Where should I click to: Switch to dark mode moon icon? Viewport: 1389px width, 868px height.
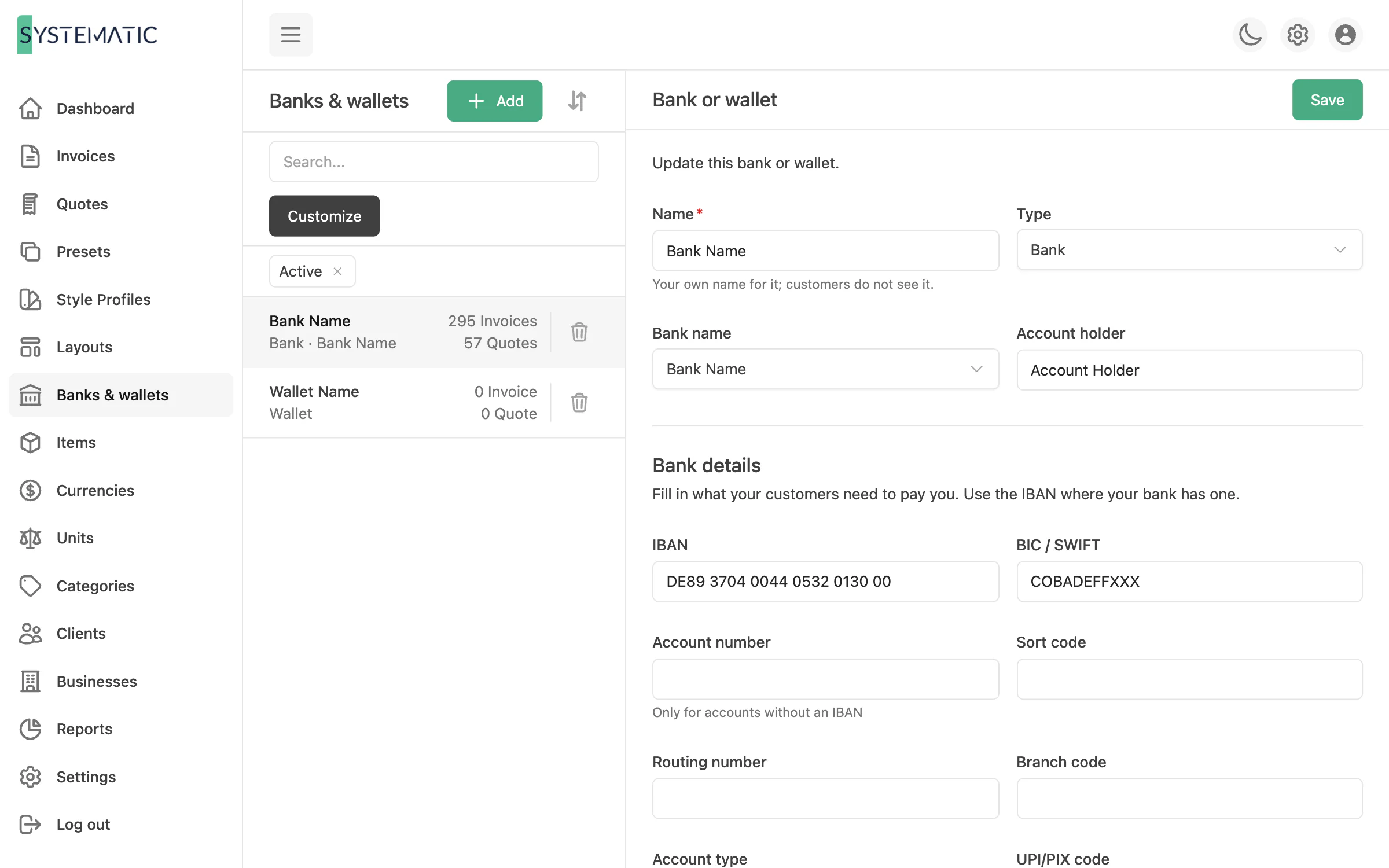point(1250,35)
